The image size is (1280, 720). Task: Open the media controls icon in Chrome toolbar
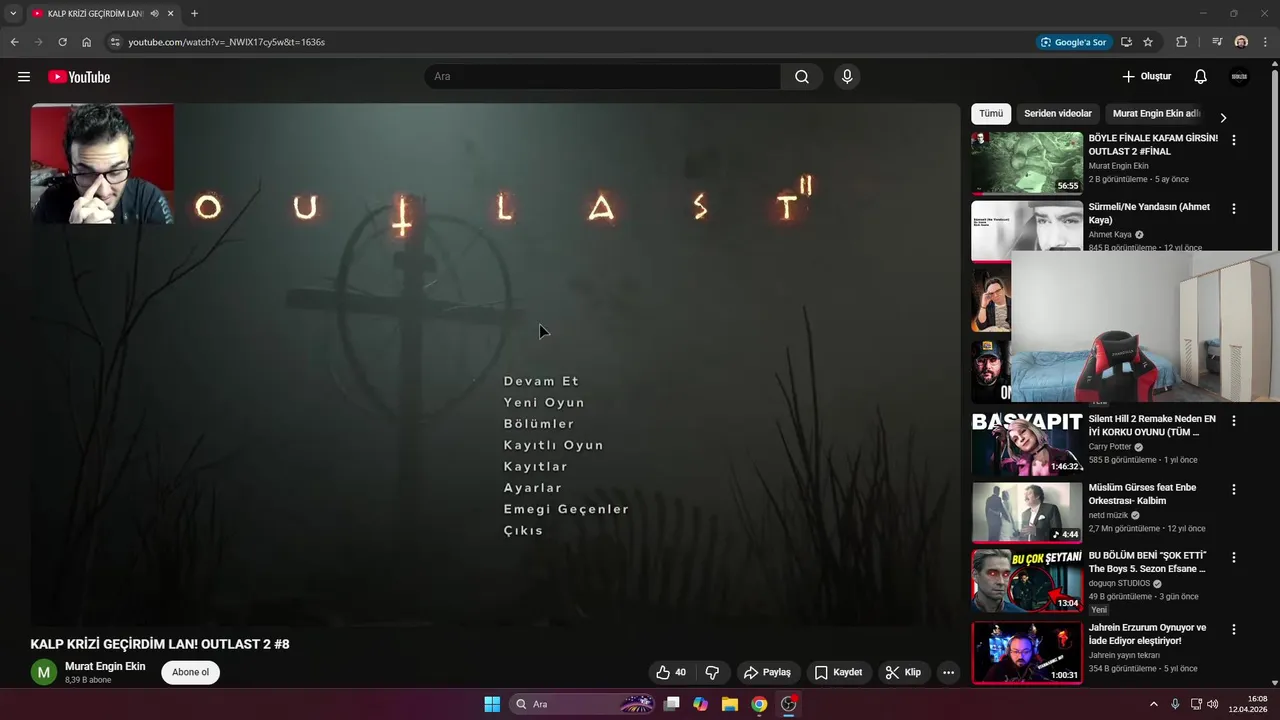point(1217,42)
